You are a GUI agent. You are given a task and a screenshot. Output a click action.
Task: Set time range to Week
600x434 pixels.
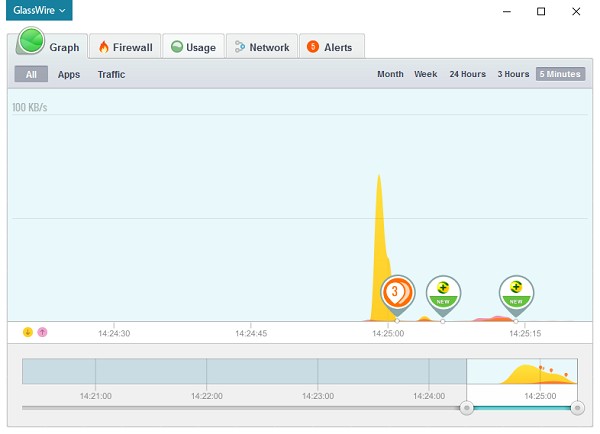click(426, 74)
